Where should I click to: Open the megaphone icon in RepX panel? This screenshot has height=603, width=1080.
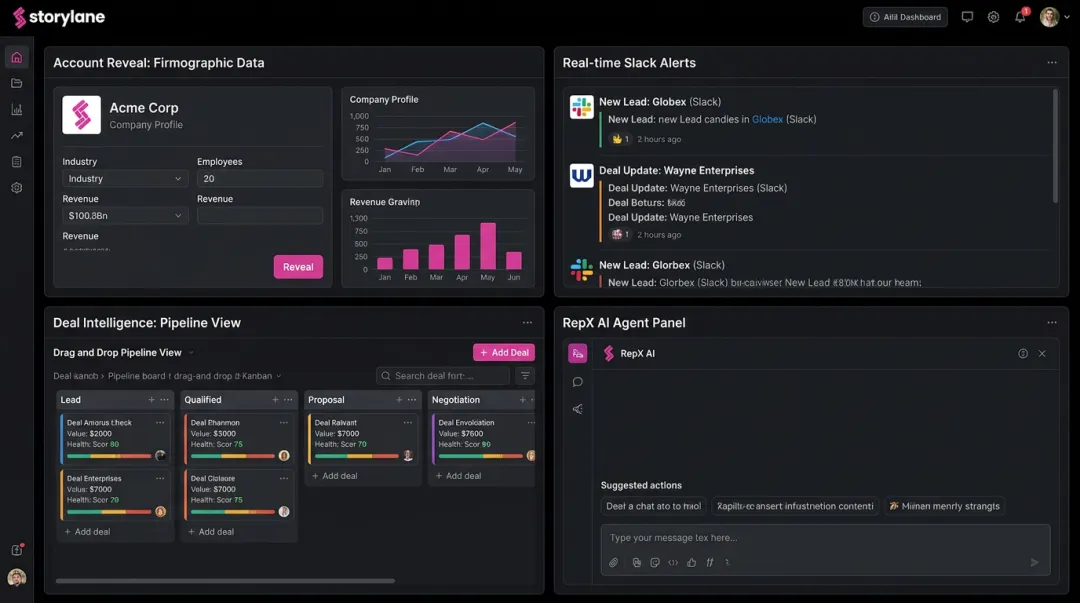577,409
